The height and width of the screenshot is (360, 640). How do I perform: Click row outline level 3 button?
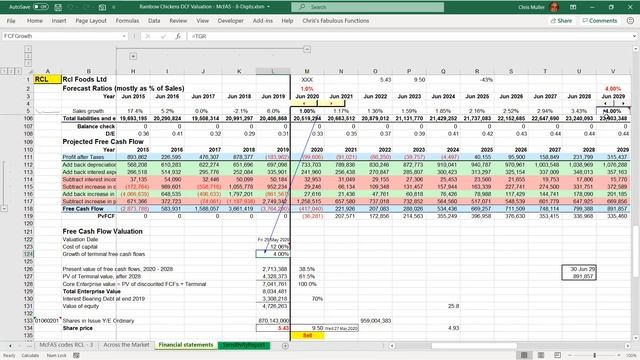point(18,71)
